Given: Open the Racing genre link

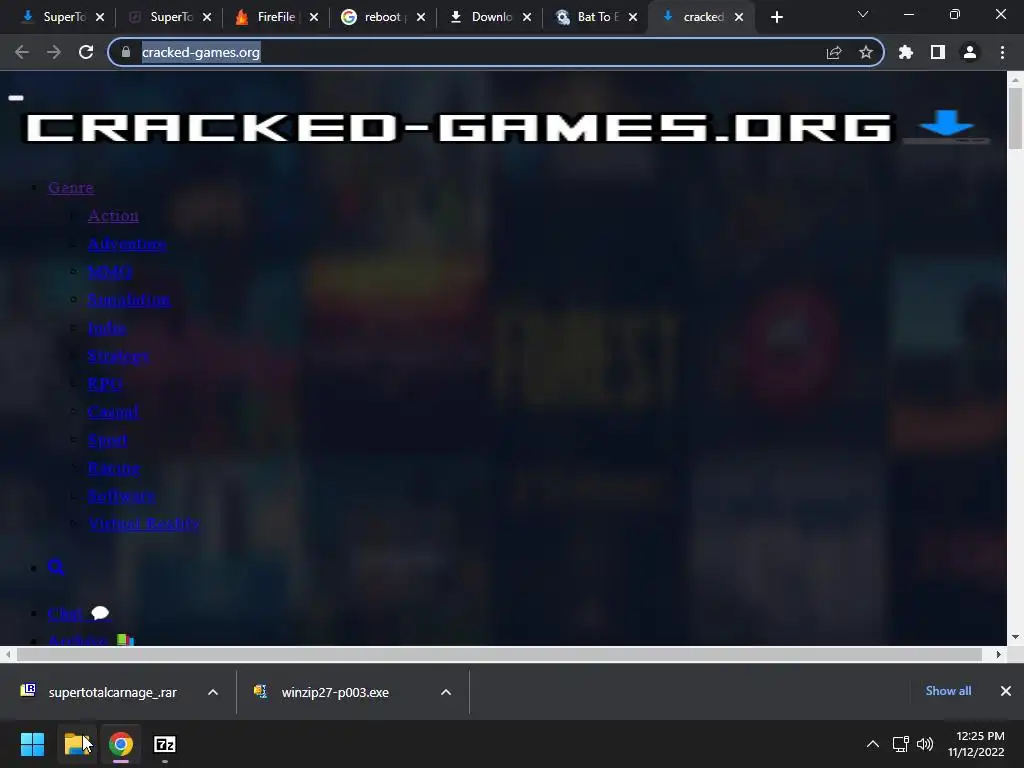Looking at the screenshot, I should click(x=114, y=468).
